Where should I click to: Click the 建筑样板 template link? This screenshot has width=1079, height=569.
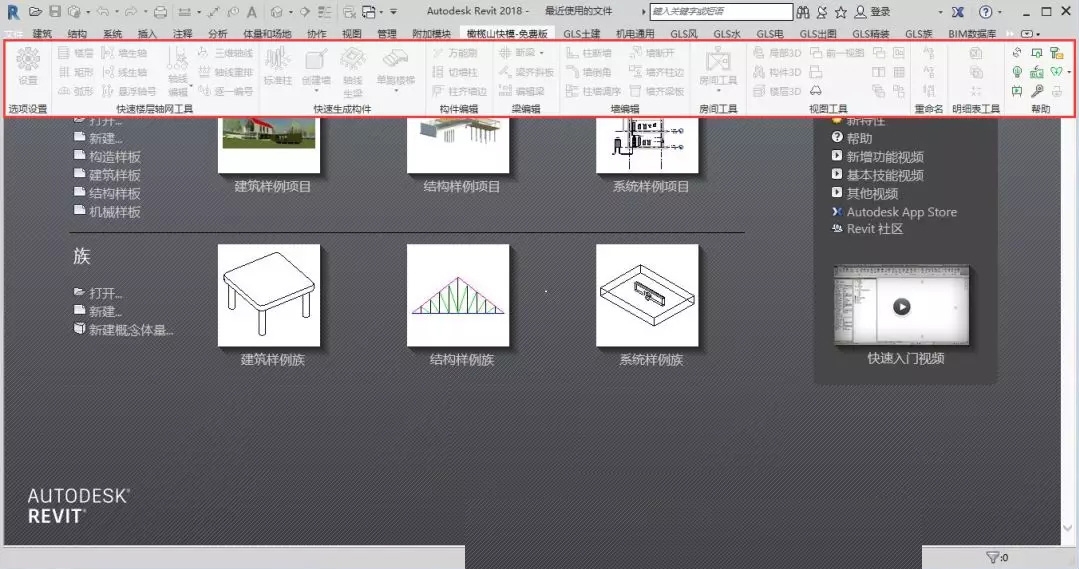point(107,175)
